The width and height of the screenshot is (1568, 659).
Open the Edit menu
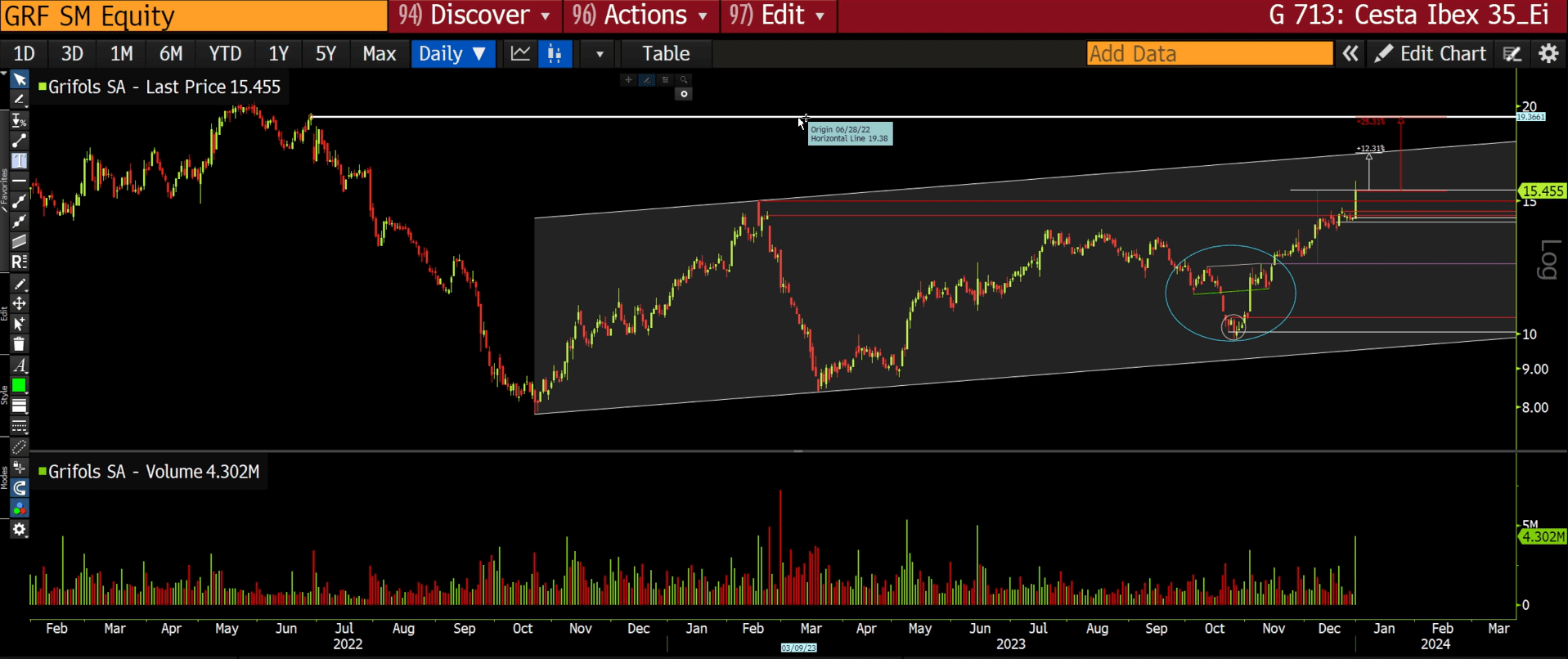coord(778,16)
